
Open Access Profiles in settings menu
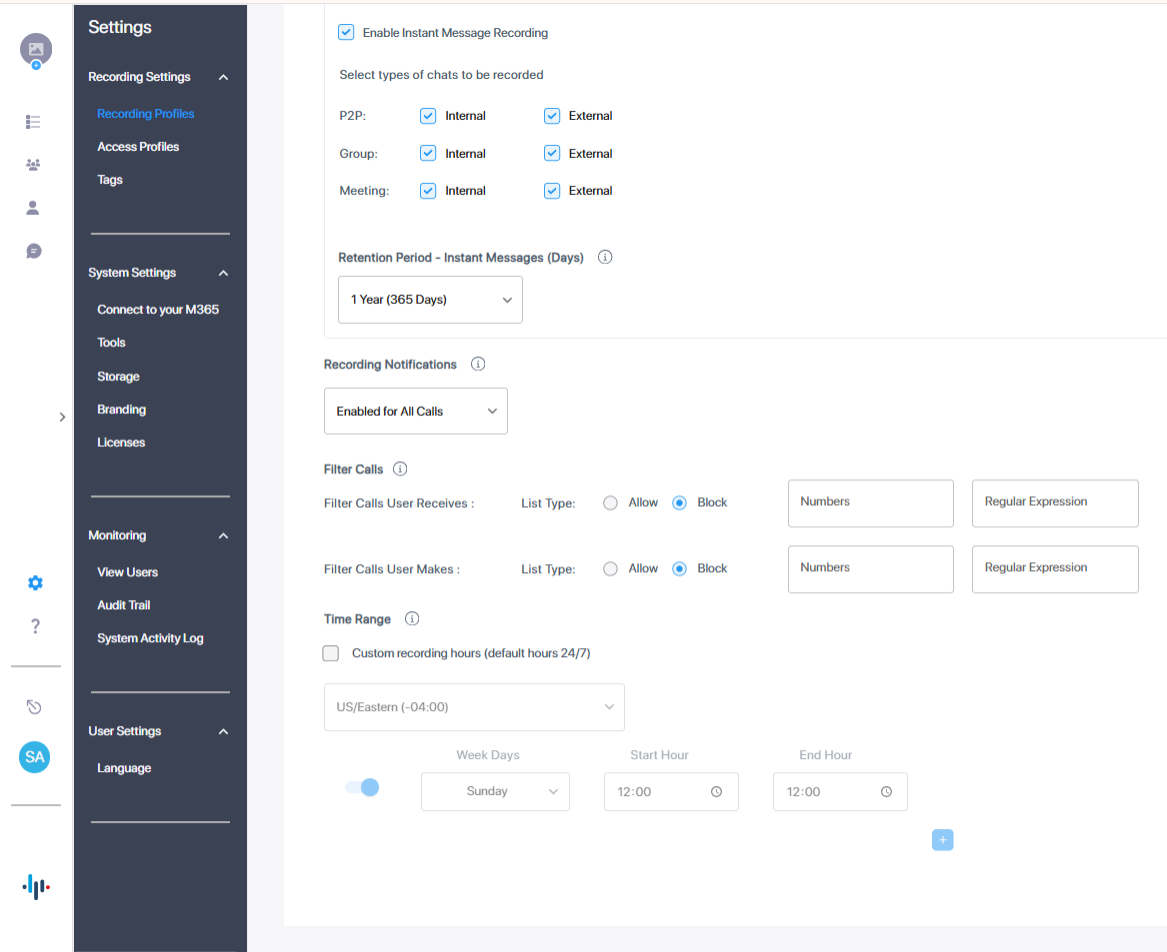tap(138, 147)
